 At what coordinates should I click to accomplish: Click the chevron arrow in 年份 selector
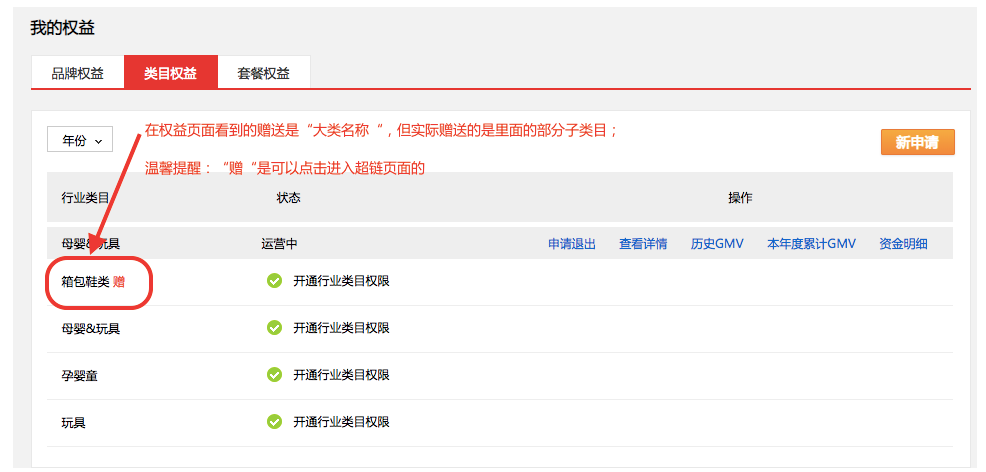[98, 141]
